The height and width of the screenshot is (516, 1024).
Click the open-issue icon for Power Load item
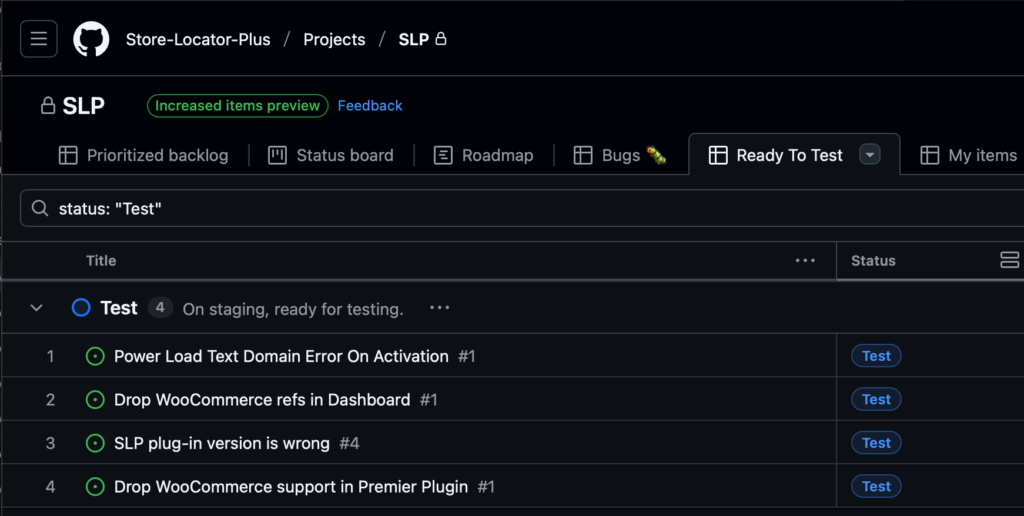(x=95, y=356)
